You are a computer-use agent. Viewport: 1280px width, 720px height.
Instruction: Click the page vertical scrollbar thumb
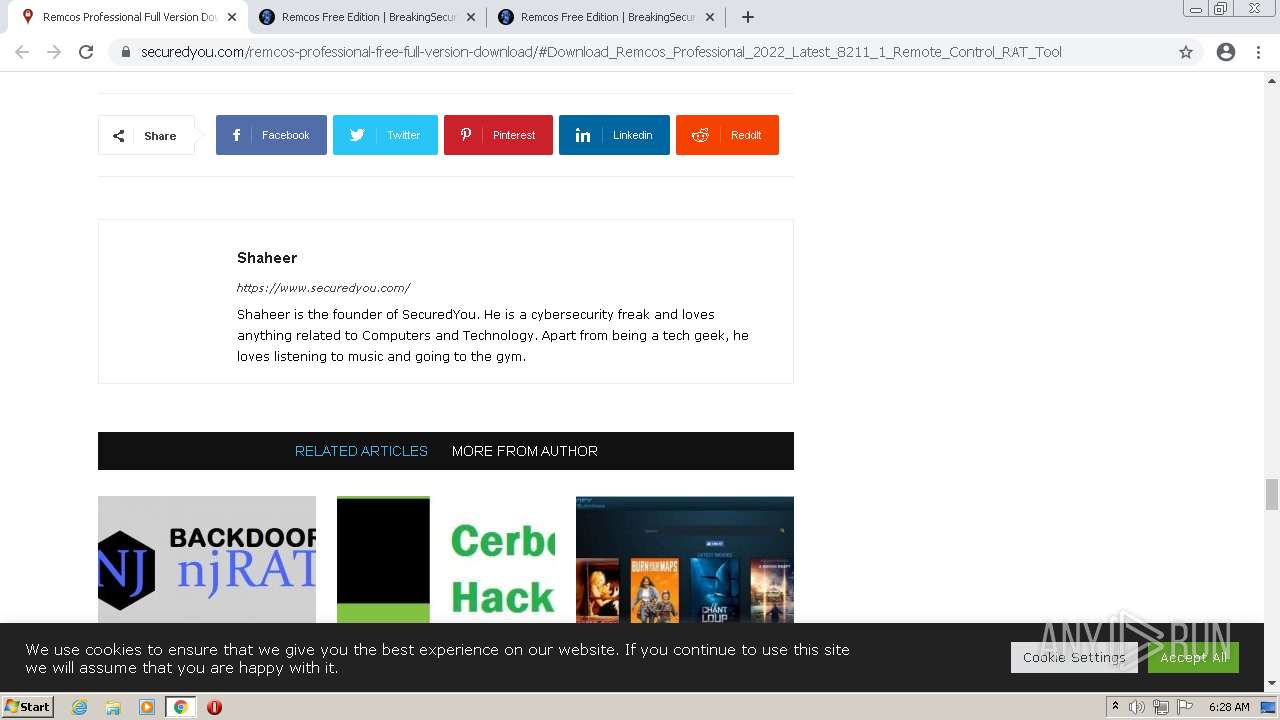(x=1272, y=494)
